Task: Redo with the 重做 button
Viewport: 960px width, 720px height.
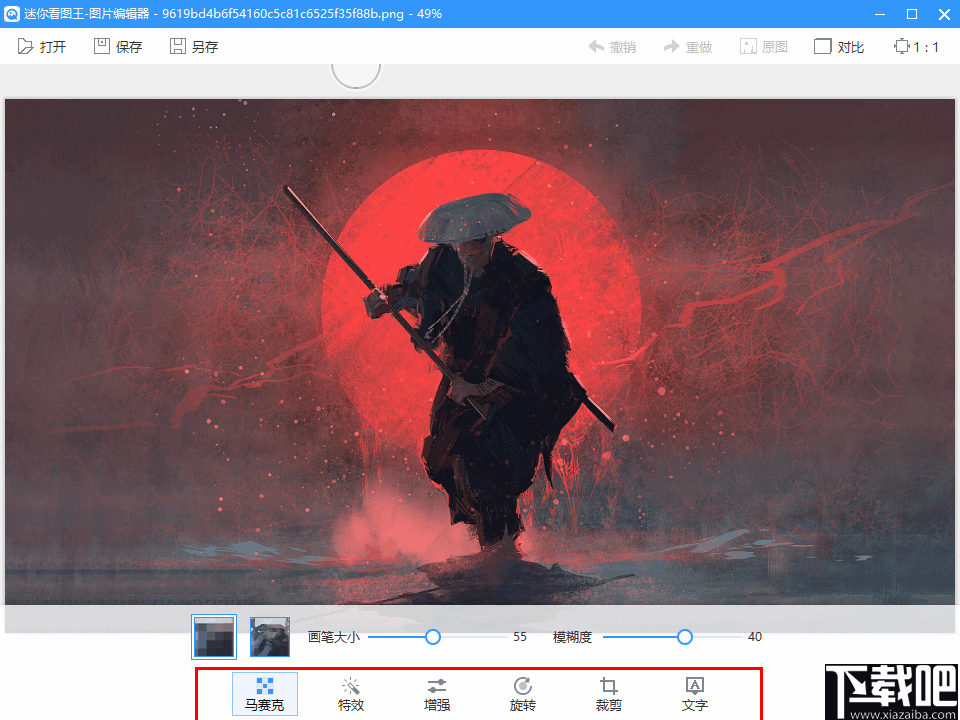Action: [x=688, y=47]
